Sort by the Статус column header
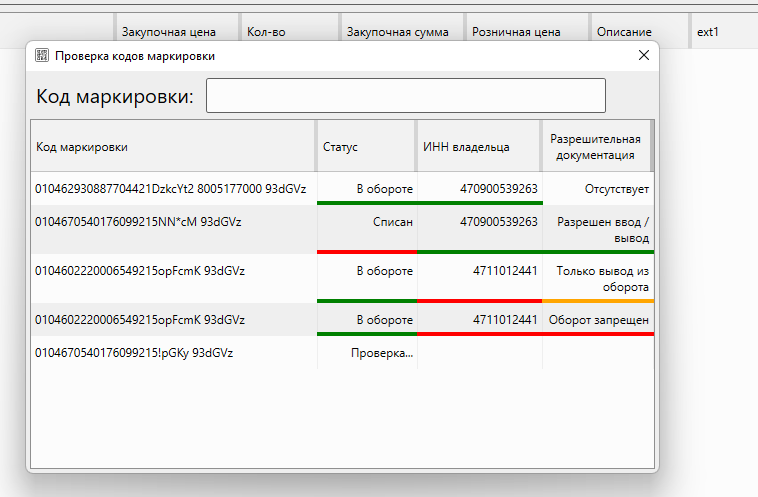 [366, 147]
